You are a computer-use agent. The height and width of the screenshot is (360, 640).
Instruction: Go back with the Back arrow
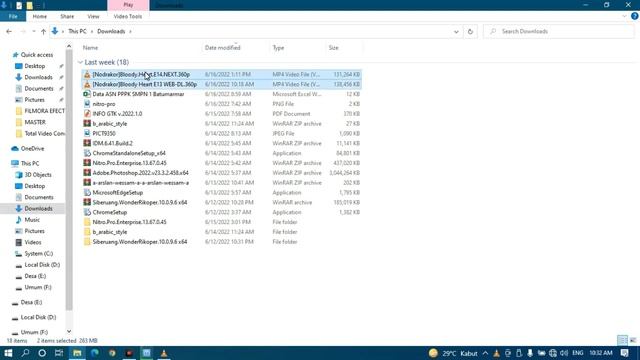pyautogui.click(x=9, y=31)
